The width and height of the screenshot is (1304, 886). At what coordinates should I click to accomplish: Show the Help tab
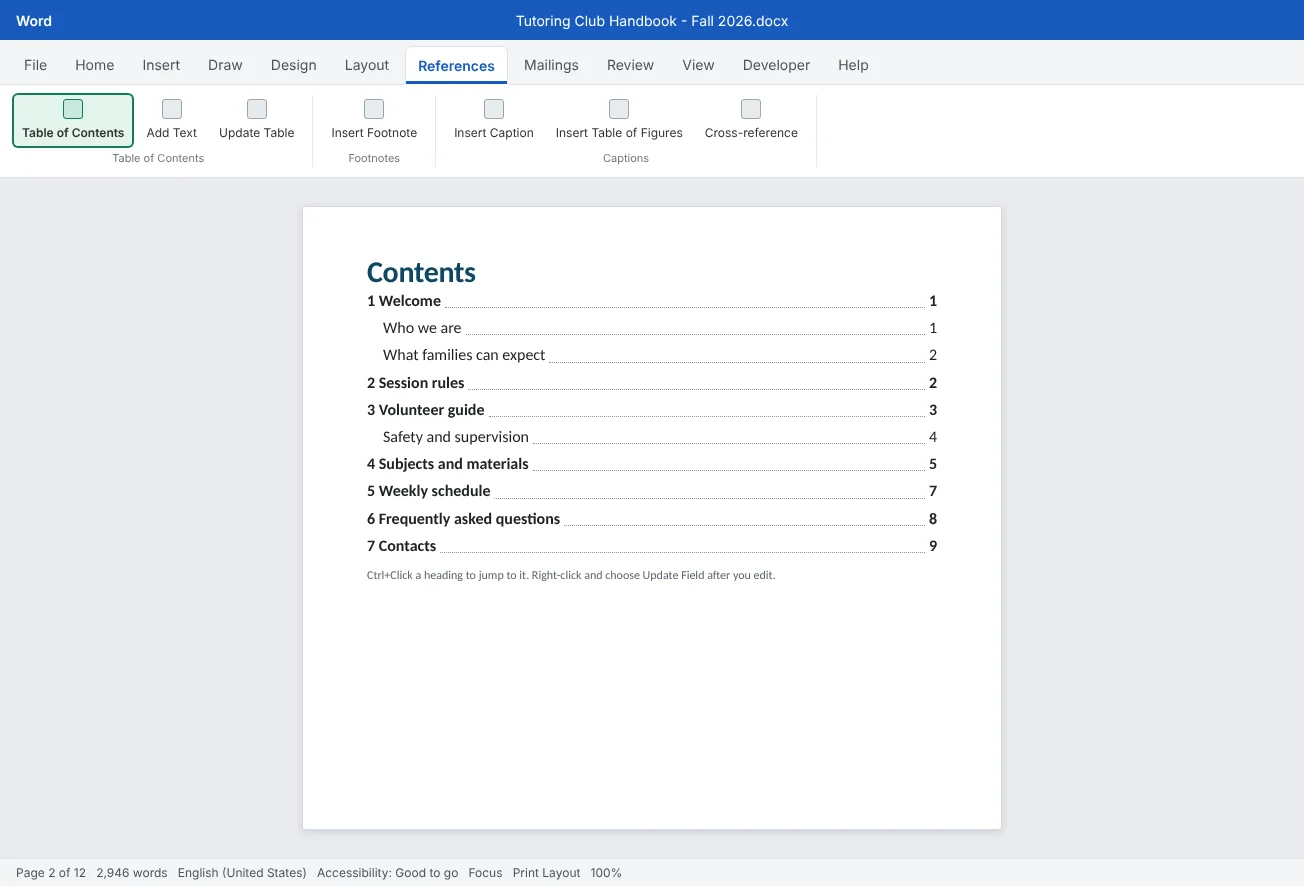pos(853,65)
